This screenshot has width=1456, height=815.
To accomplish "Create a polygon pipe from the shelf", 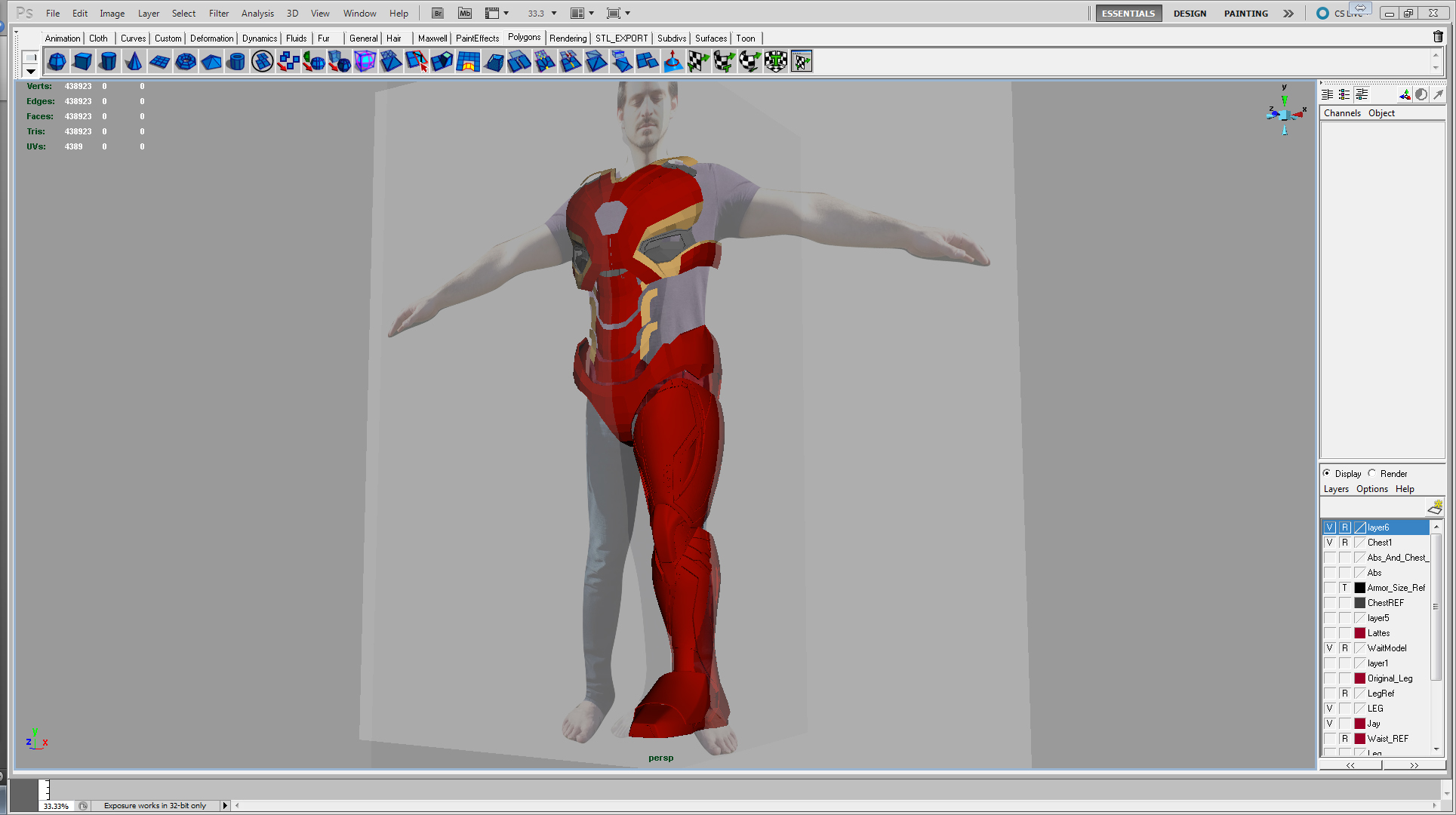I will click(236, 62).
